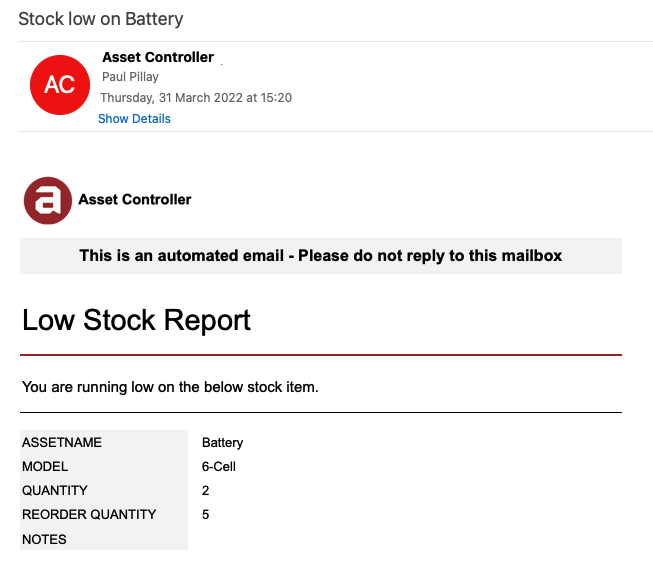The width and height of the screenshot is (653, 571).
Task: Select recipient name Paul Pillay
Action: click(130, 77)
